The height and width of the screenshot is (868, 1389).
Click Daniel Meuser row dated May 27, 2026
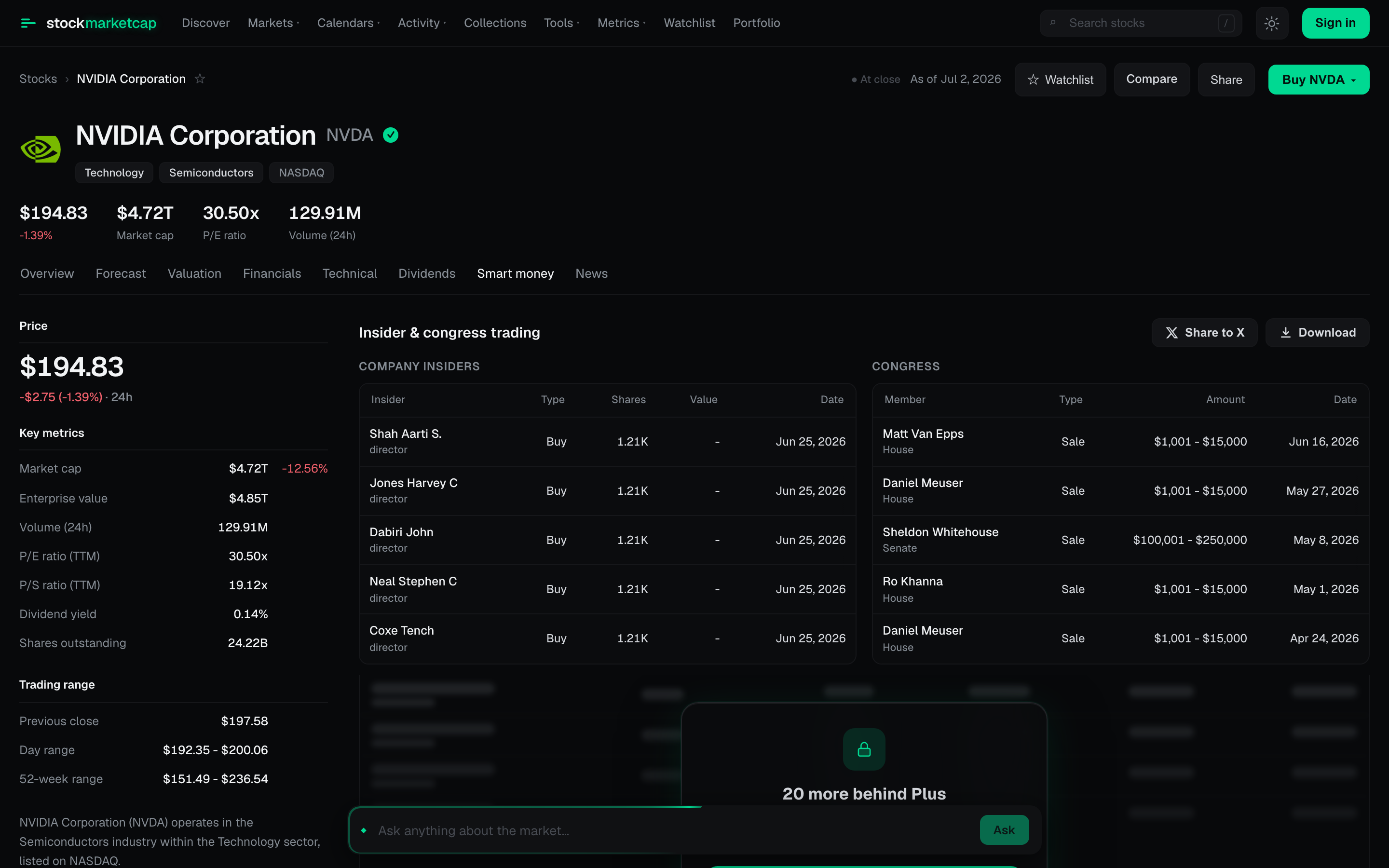pyautogui.click(x=1120, y=491)
